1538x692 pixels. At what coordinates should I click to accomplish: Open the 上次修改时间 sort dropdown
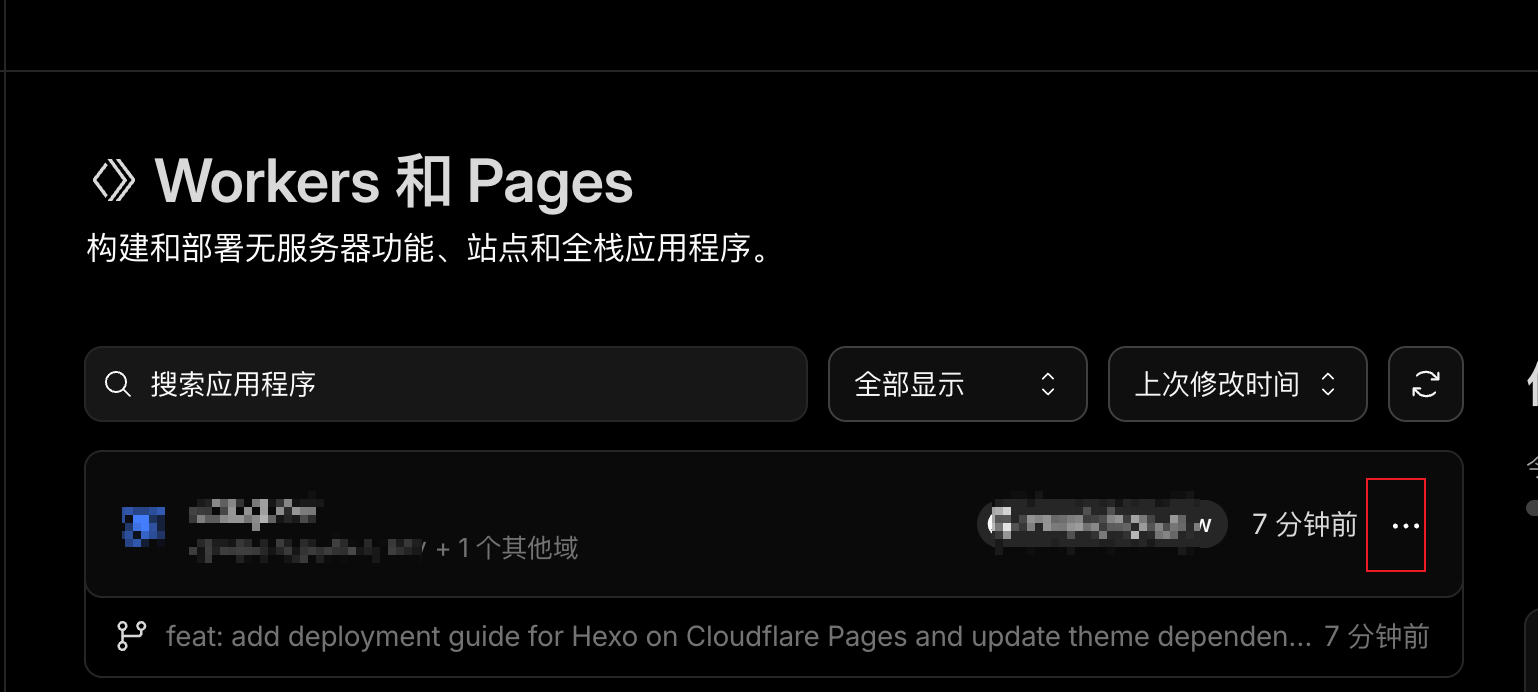point(1237,384)
